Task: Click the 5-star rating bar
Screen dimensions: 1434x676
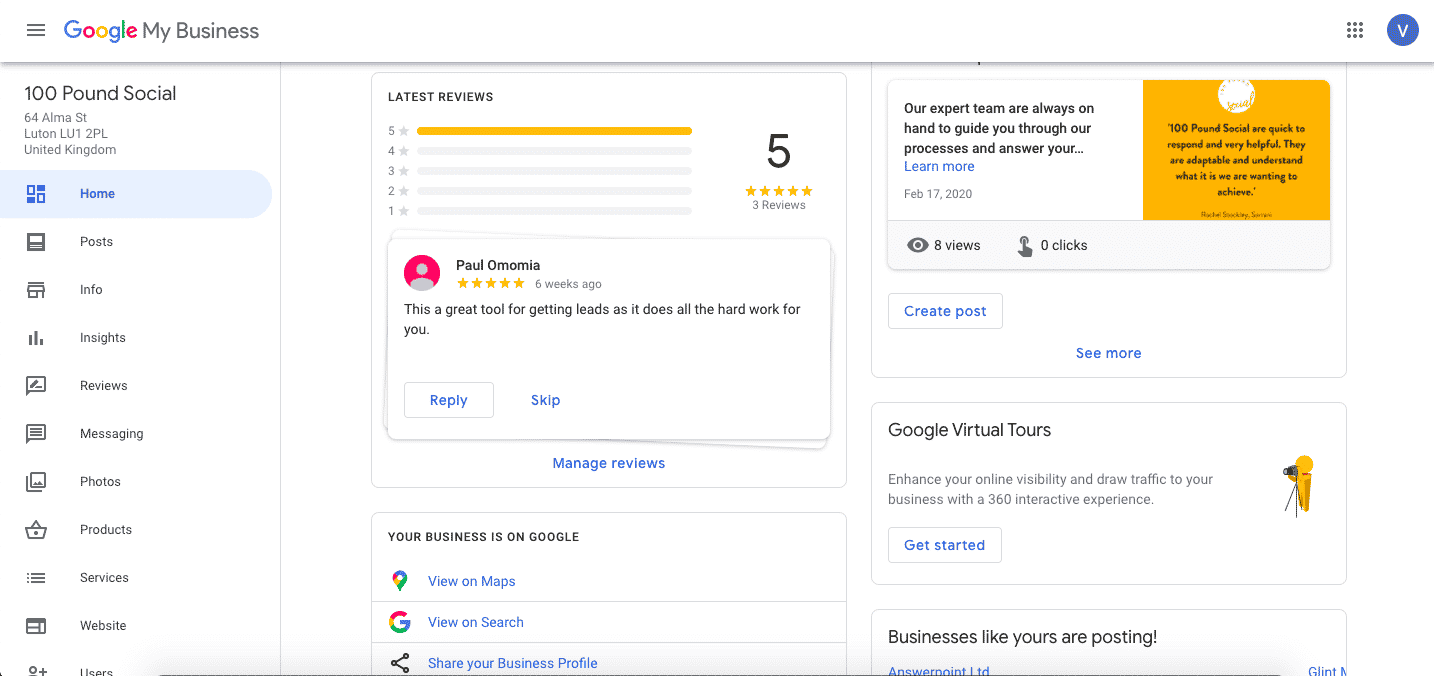Action: 554,131
